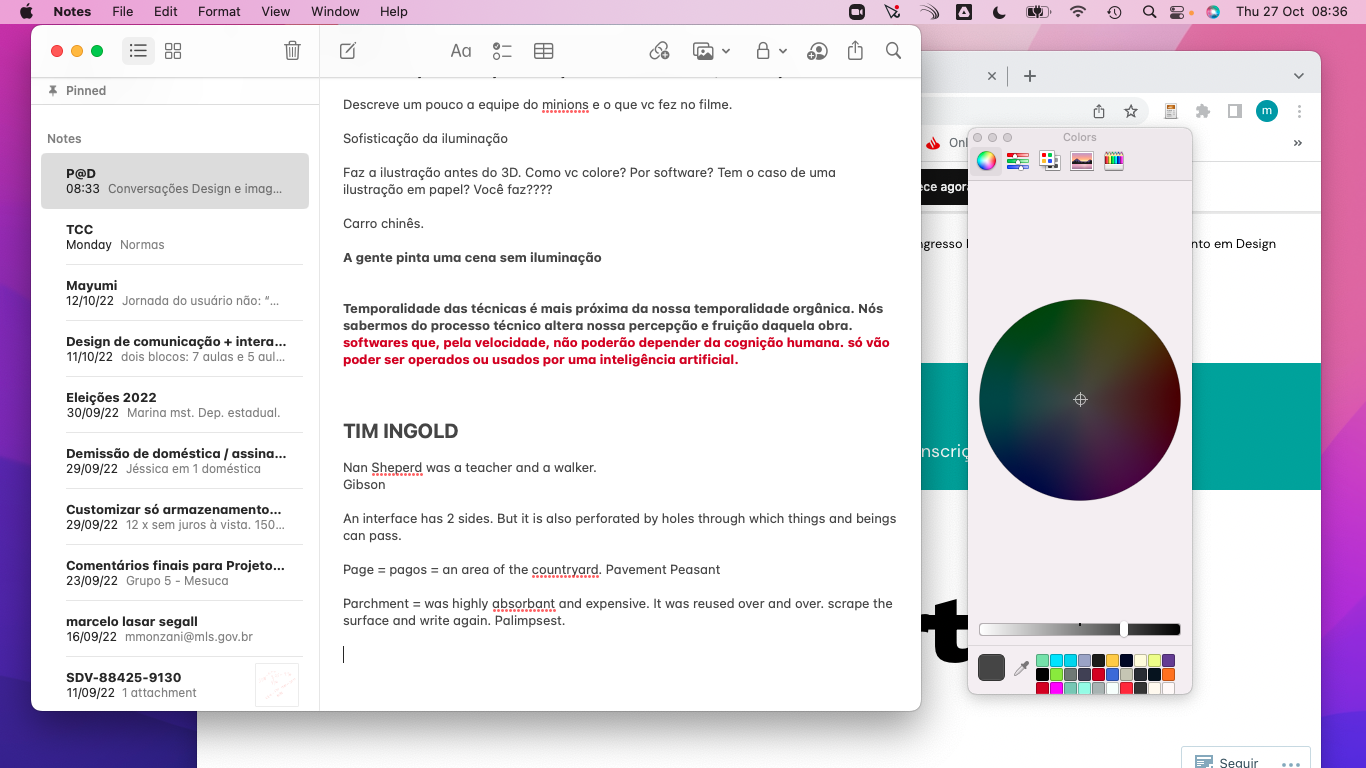Open Spotlight search in menu bar
This screenshot has width=1366, height=768.
click(1149, 11)
